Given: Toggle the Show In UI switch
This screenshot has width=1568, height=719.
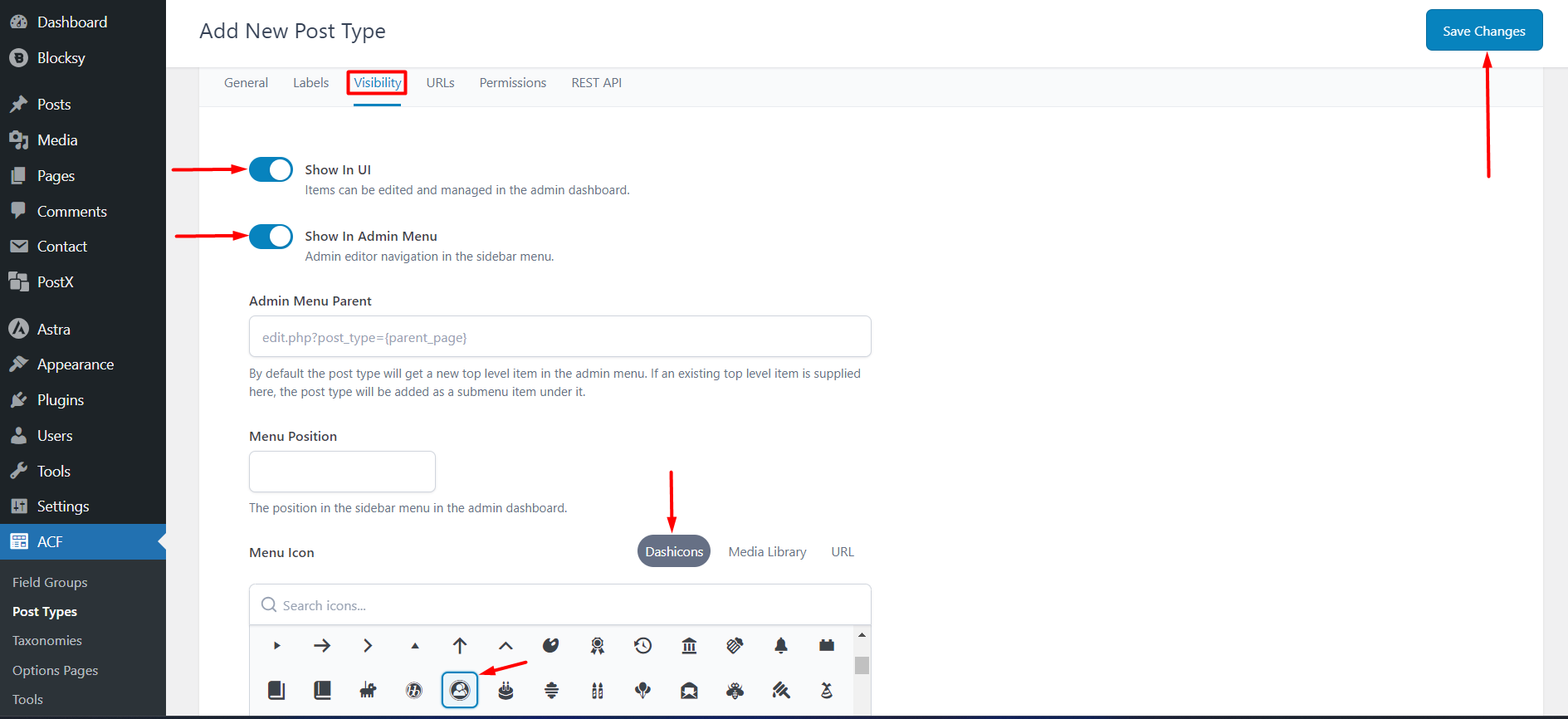Looking at the screenshot, I should tap(271, 169).
